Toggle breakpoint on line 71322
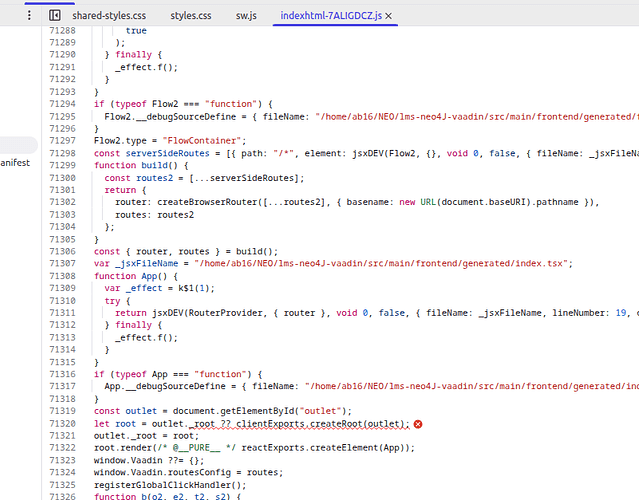639x500 pixels. 67,448
